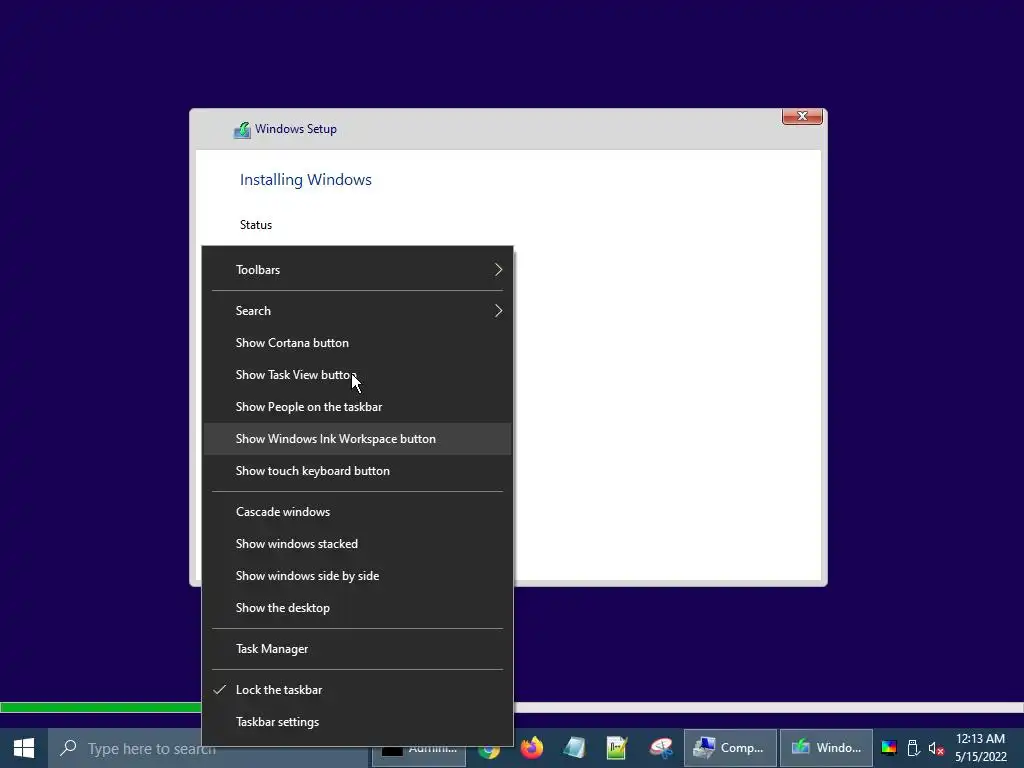Close the Windows Setup dialog
This screenshot has width=1024, height=768.
(x=802, y=116)
